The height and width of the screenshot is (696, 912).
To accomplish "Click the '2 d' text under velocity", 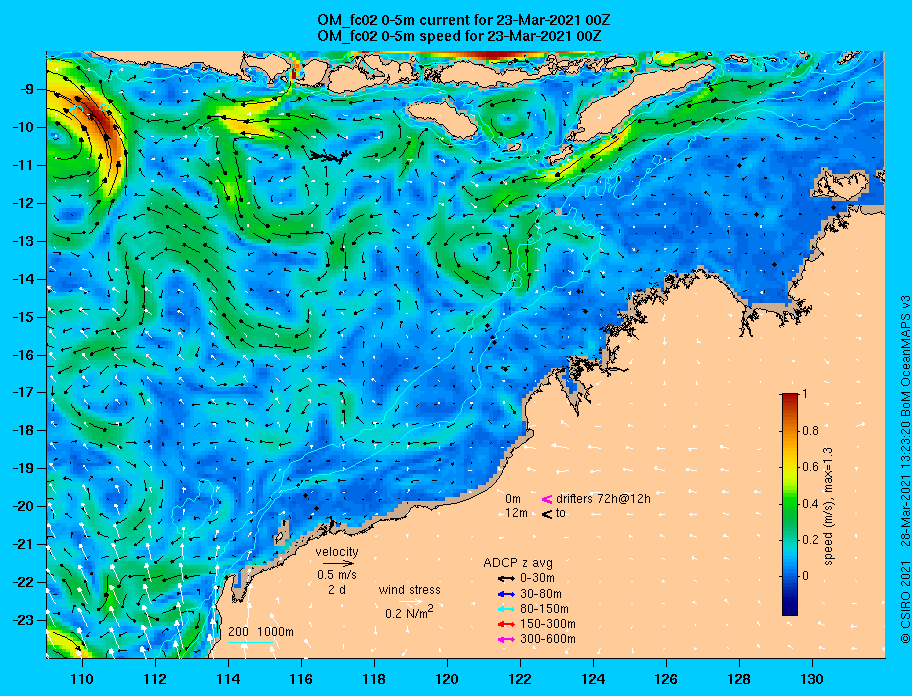I will pos(336,589).
